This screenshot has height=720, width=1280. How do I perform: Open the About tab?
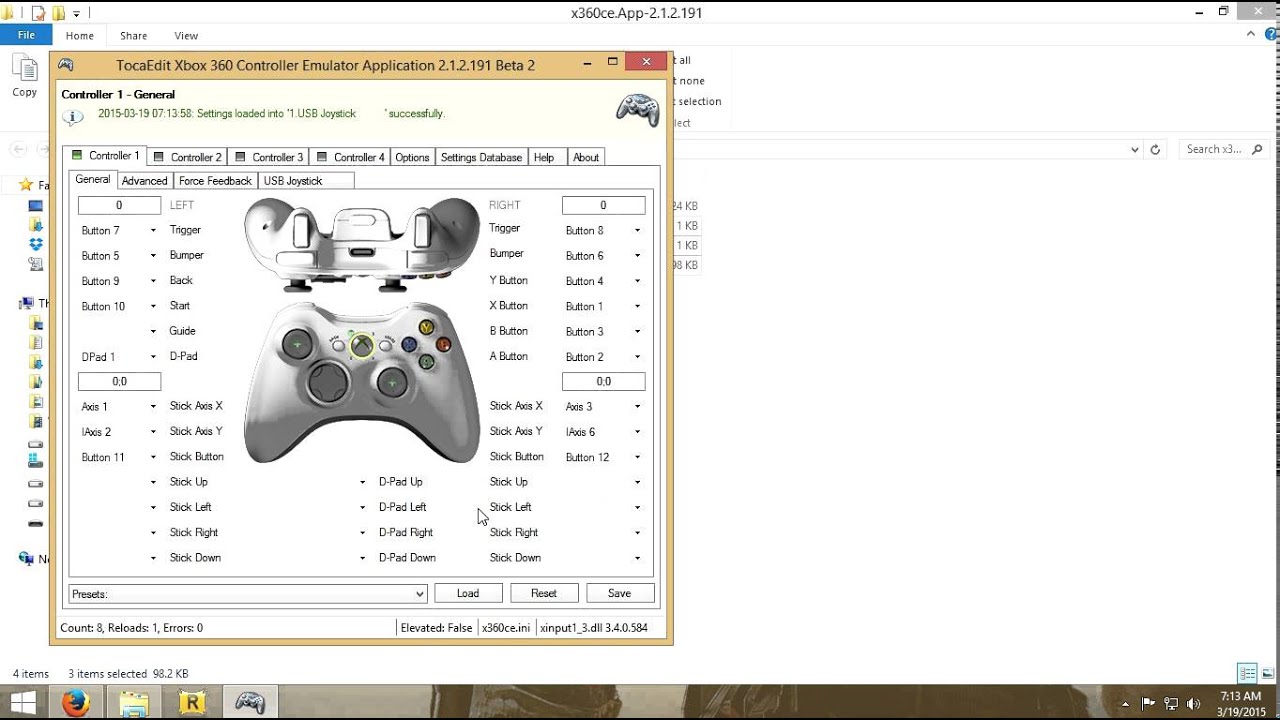586,157
